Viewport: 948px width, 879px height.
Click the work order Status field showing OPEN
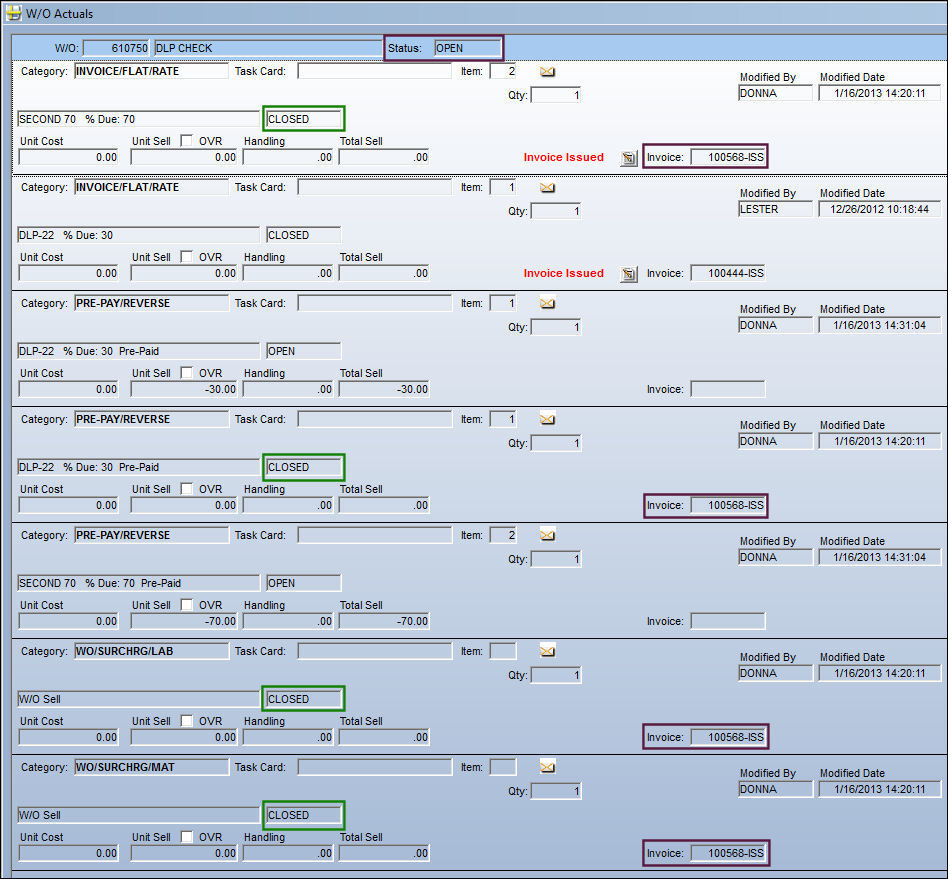(x=467, y=48)
